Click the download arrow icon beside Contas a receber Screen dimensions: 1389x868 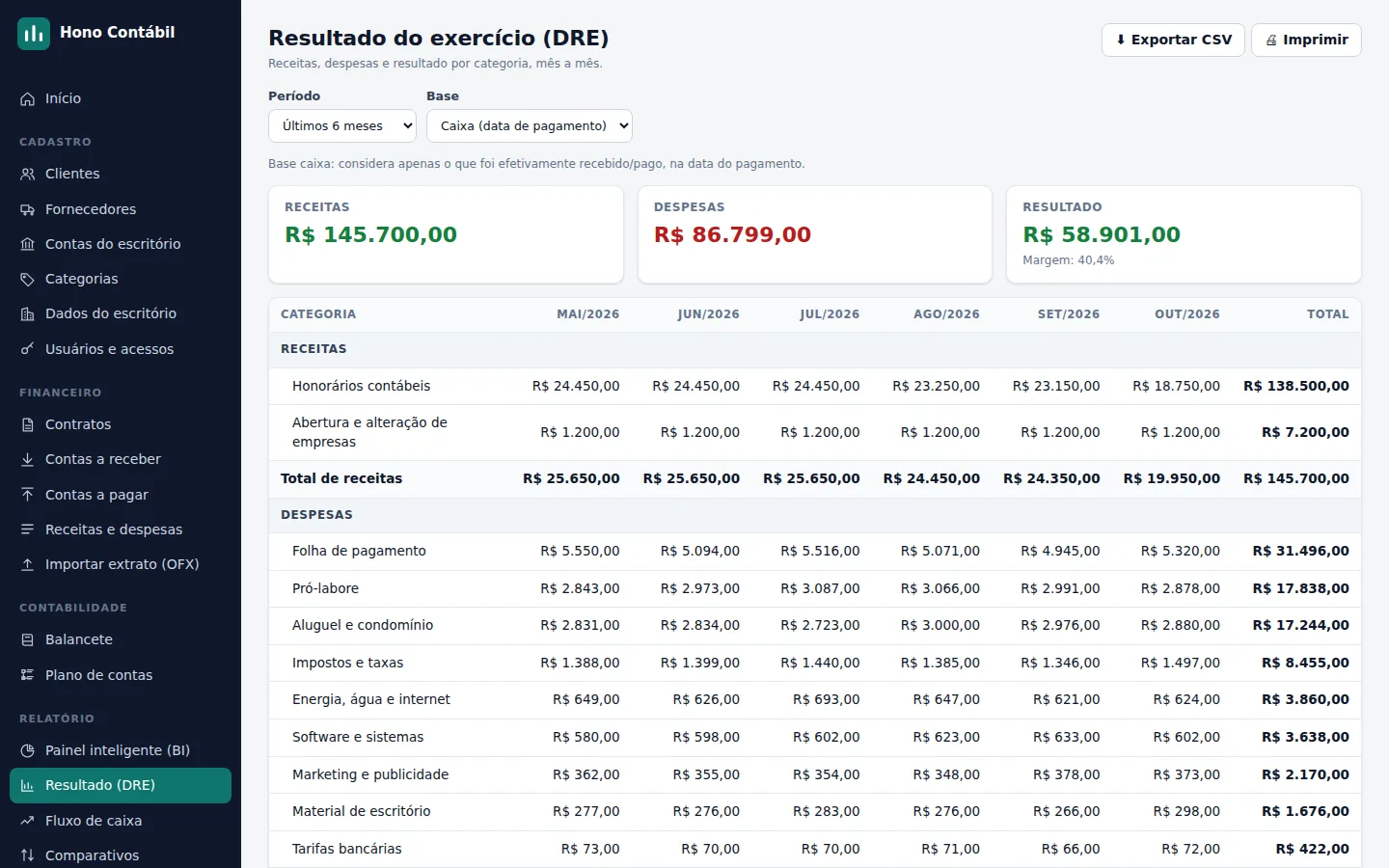point(27,459)
